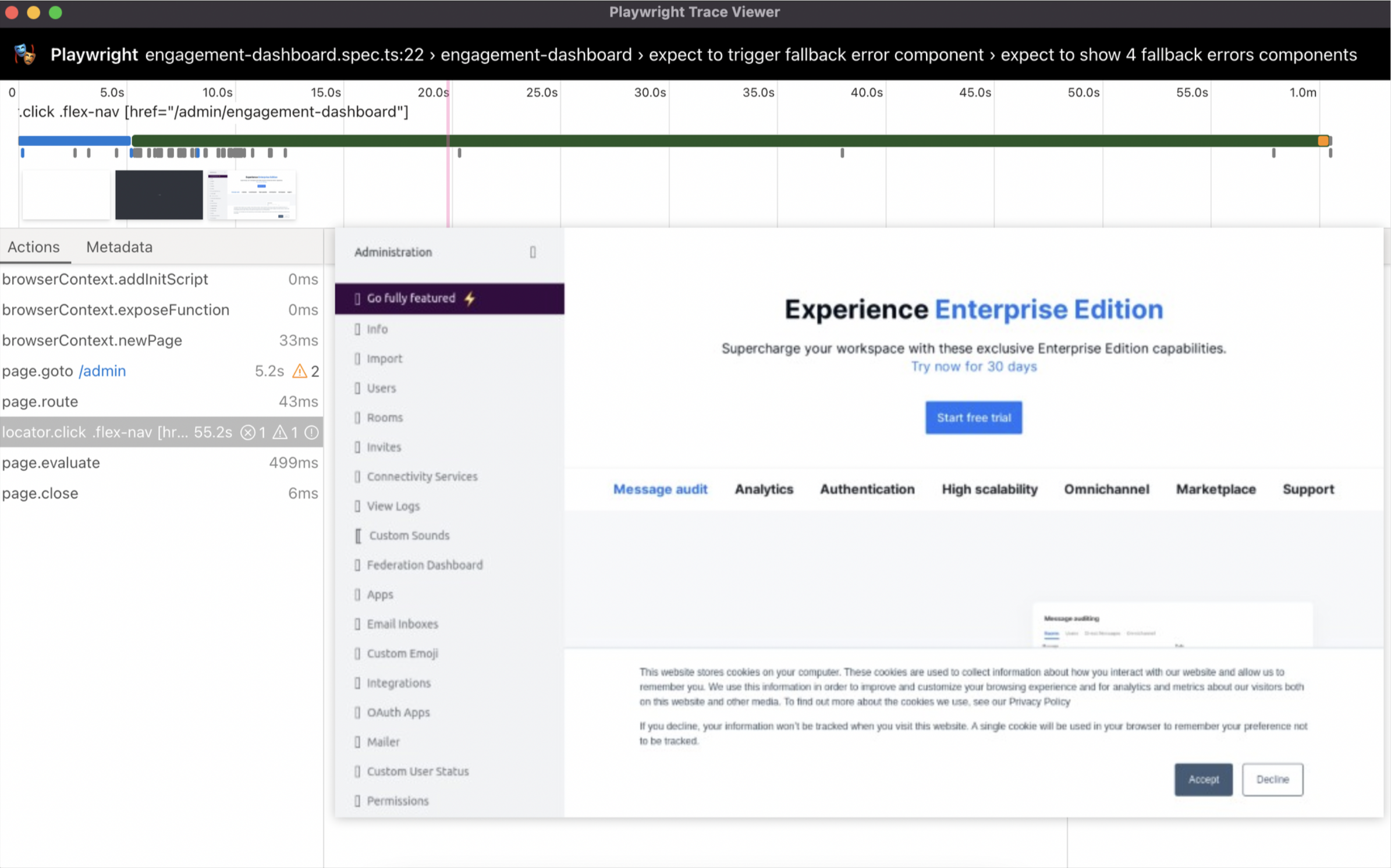Switch to the Metadata tab

pyautogui.click(x=119, y=247)
